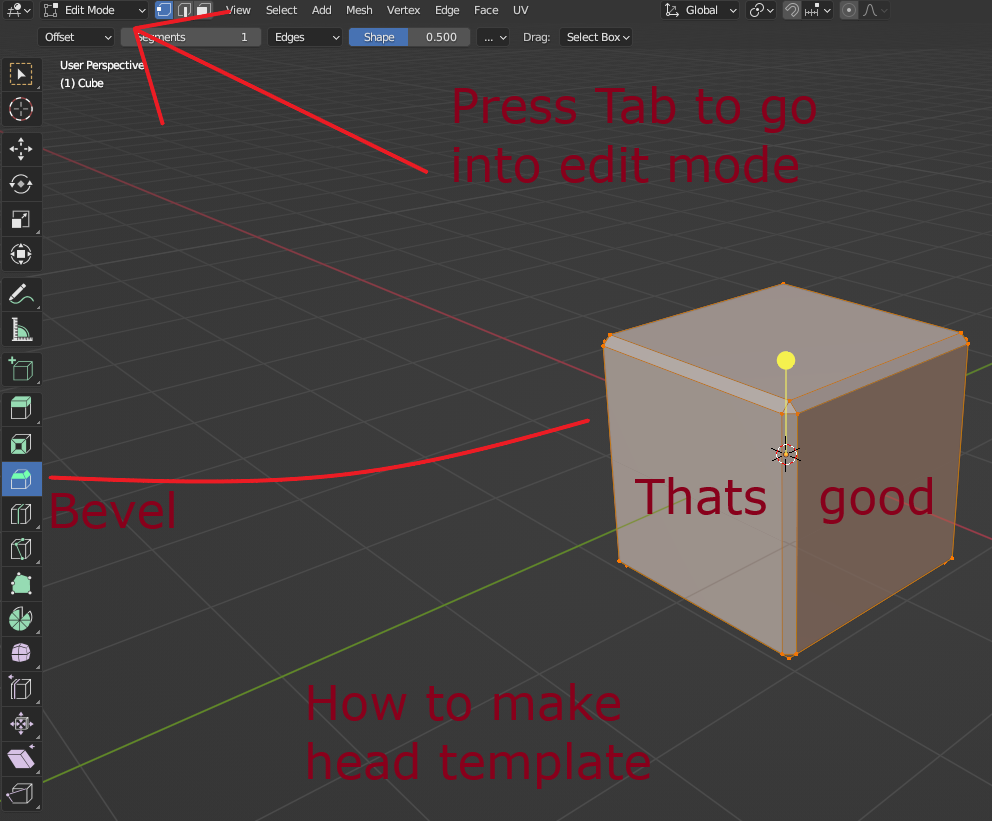Select the Poly Build tool
The width and height of the screenshot is (992, 821).
point(21,584)
